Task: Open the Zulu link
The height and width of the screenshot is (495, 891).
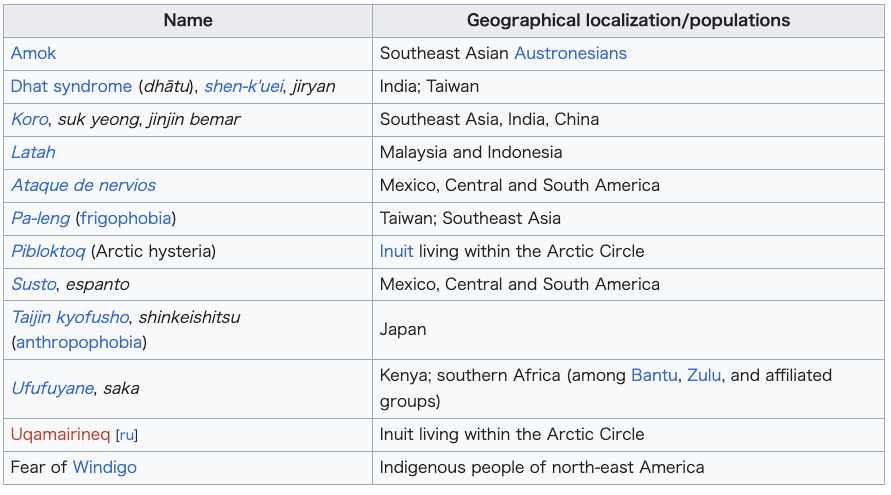Action: click(x=703, y=375)
